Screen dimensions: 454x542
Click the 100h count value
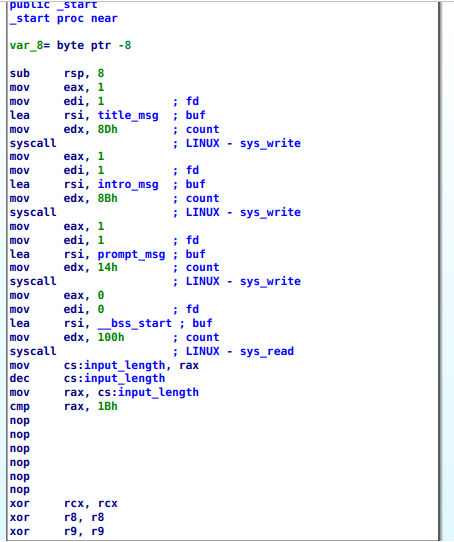[x=111, y=337]
